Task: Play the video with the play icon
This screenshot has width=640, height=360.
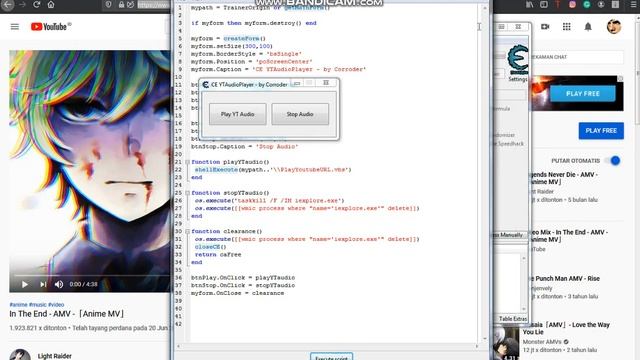Action: (24, 284)
